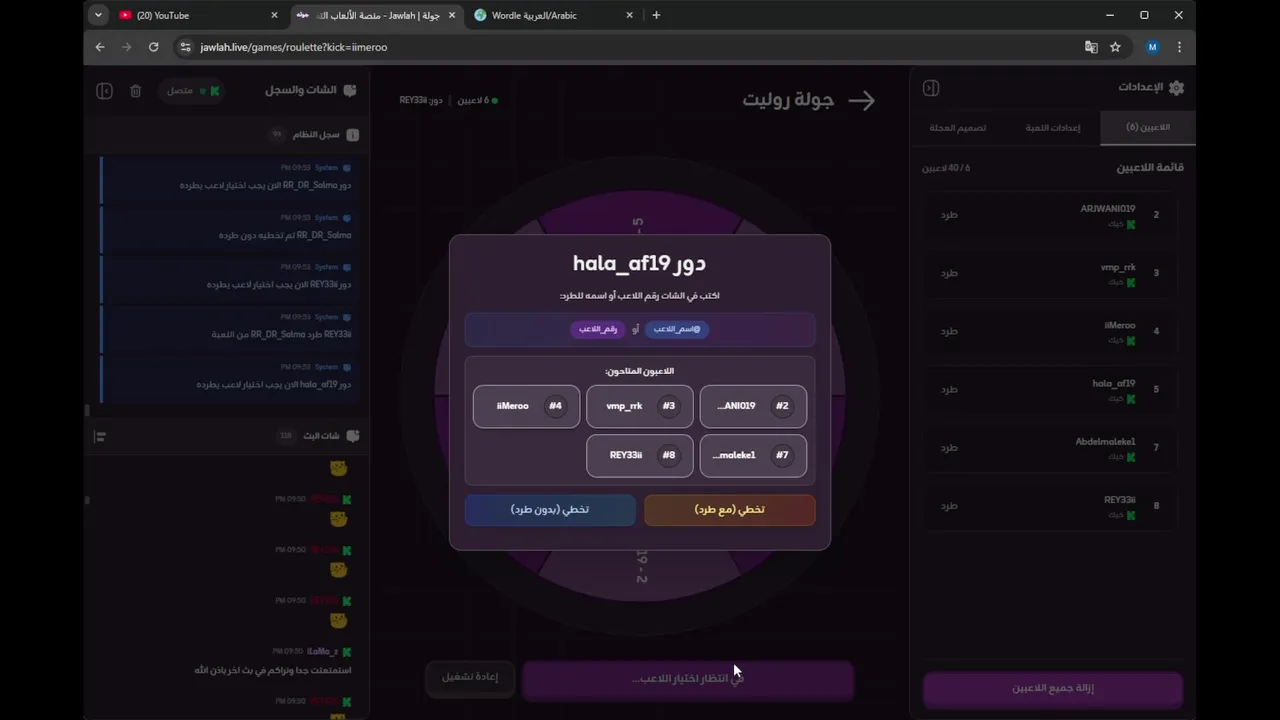Click the قائمة اللاعبين heading
The image size is (1280, 720).
point(1150,167)
